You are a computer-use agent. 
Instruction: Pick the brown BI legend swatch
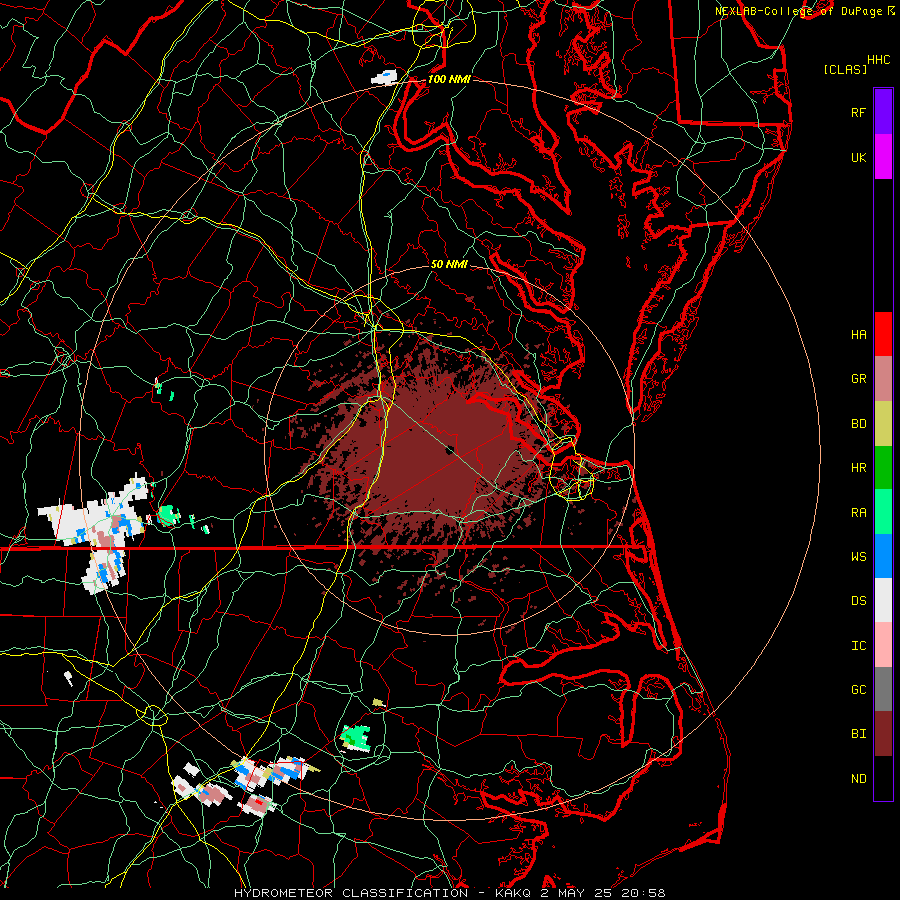[883, 734]
